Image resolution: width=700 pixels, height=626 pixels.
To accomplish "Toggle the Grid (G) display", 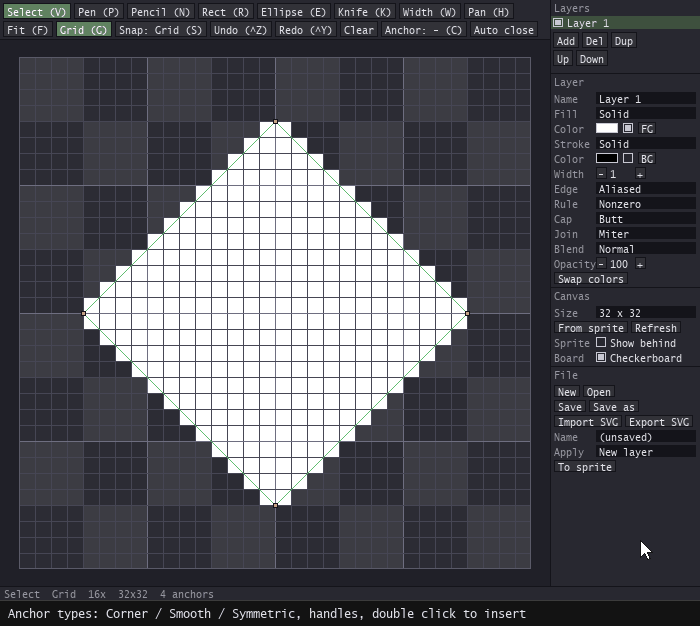I will [x=83, y=30].
